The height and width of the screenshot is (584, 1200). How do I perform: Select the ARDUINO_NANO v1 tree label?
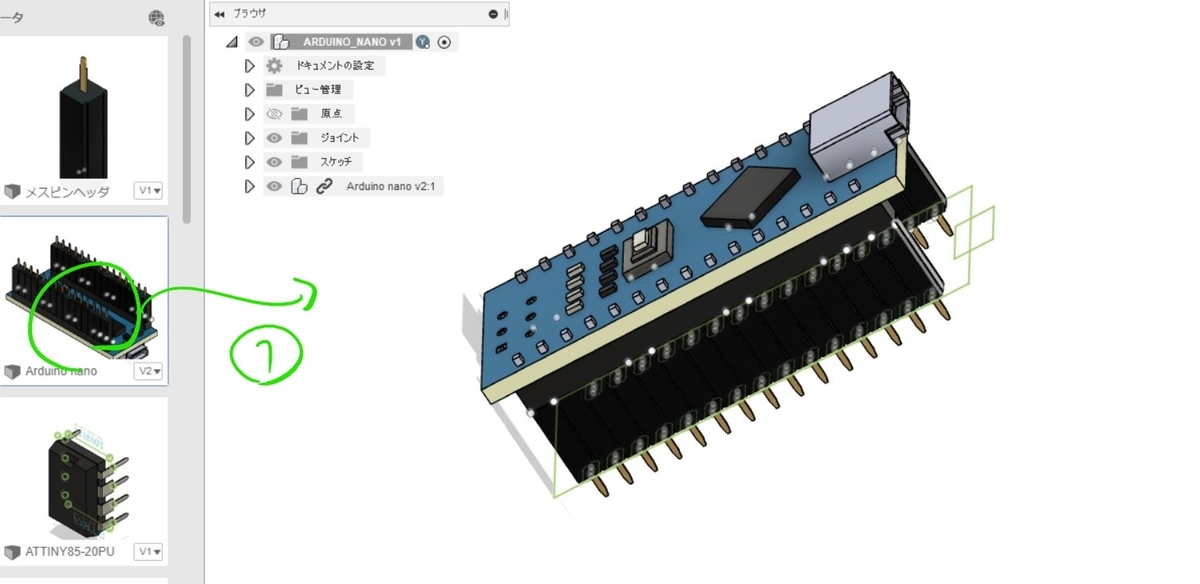353,42
